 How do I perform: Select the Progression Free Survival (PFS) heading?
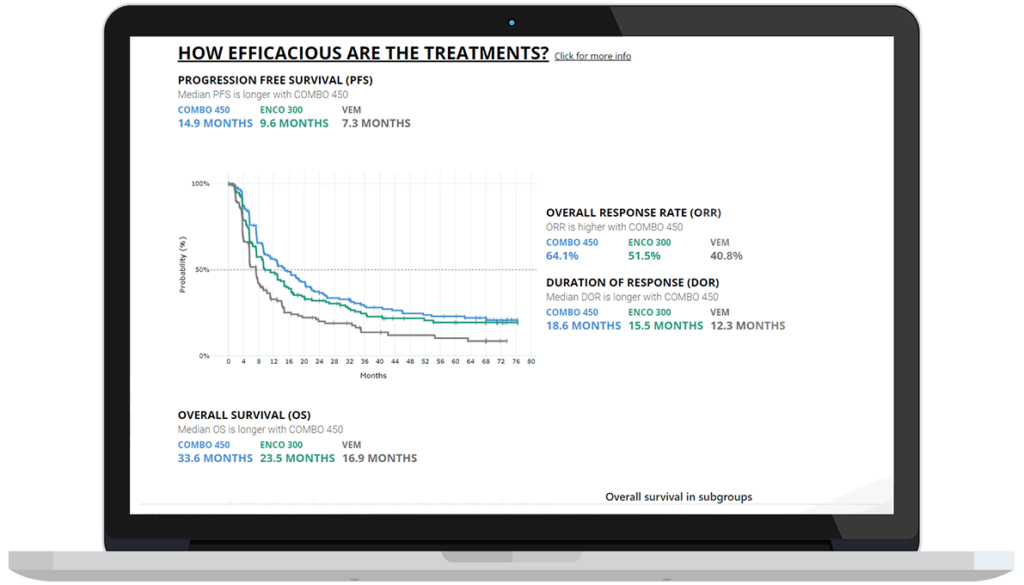pyautogui.click(x=275, y=80)
